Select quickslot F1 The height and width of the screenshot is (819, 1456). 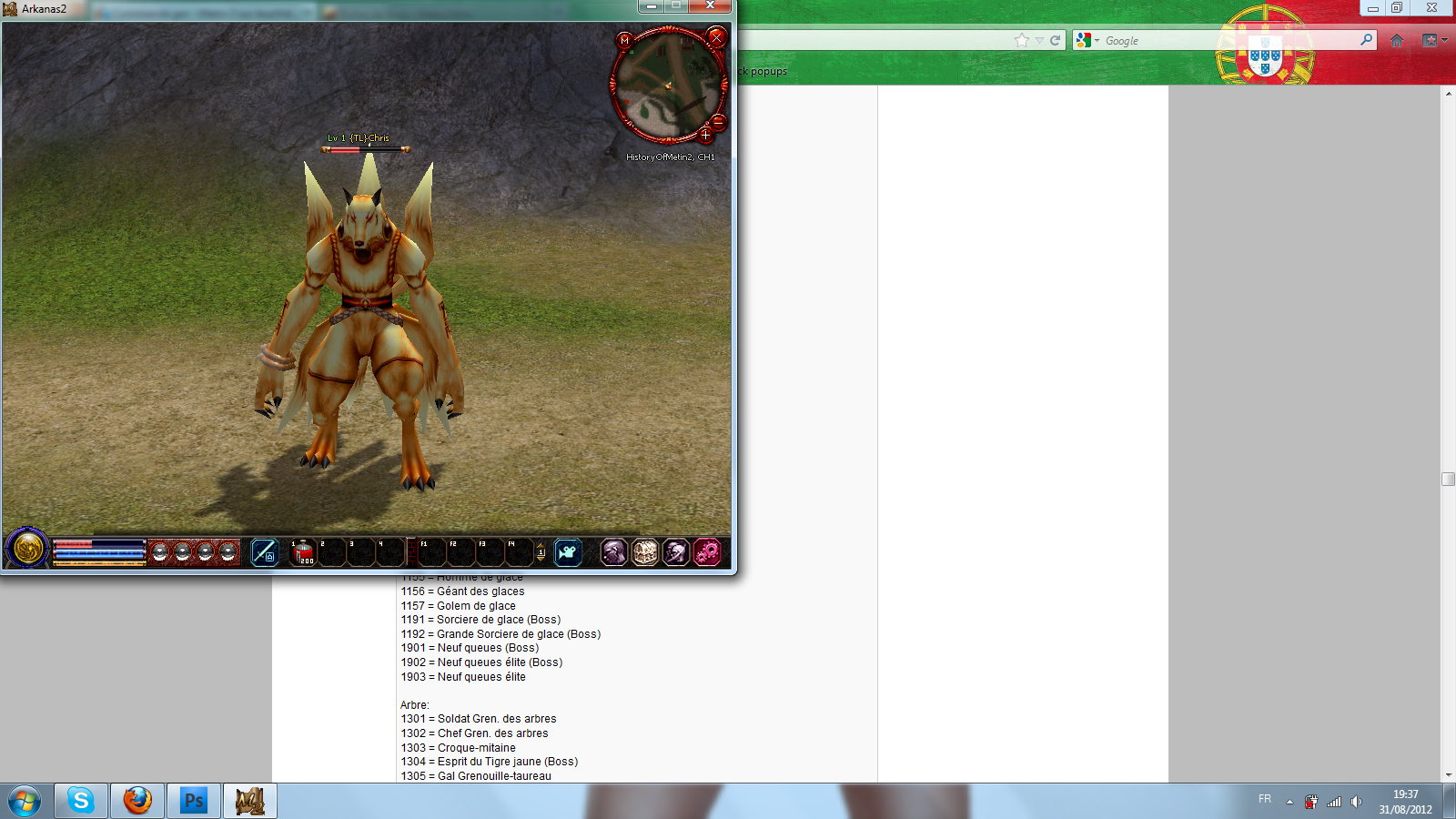click(432, 552)
